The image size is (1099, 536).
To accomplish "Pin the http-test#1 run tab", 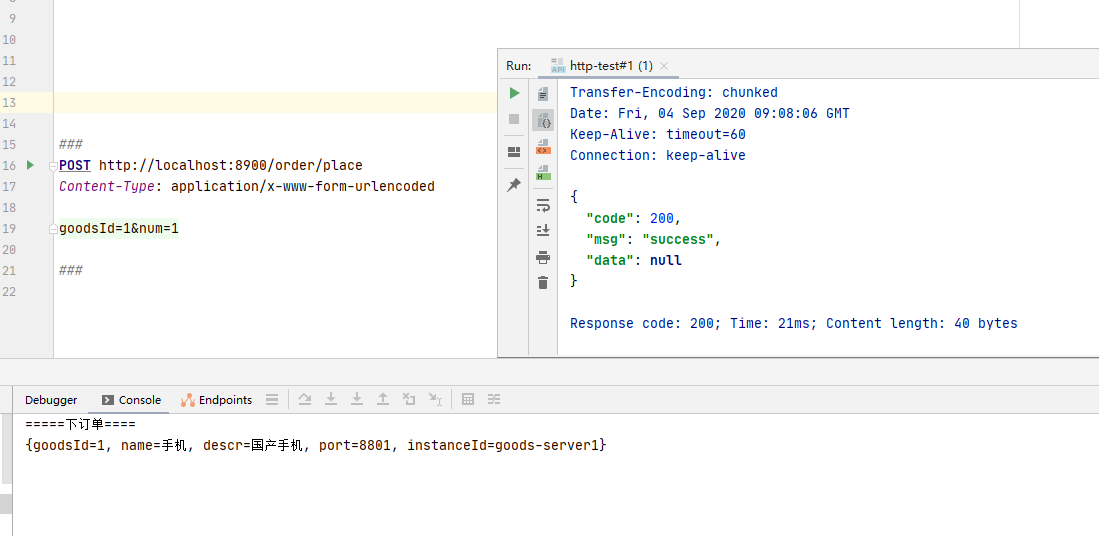I will point(514,185).
